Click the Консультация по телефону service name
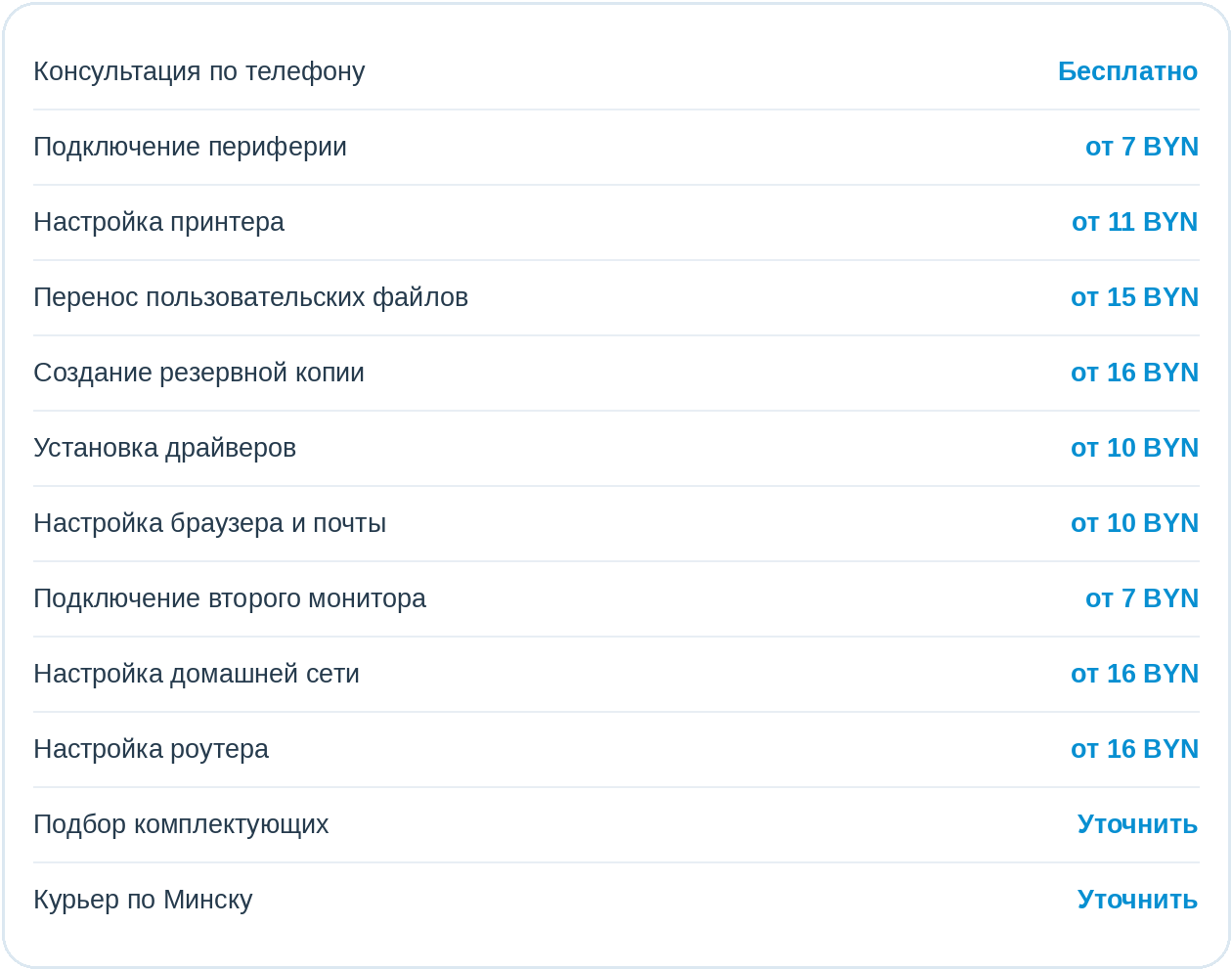Viewport: 1232px width, 970px height. [x=199, y=72]
